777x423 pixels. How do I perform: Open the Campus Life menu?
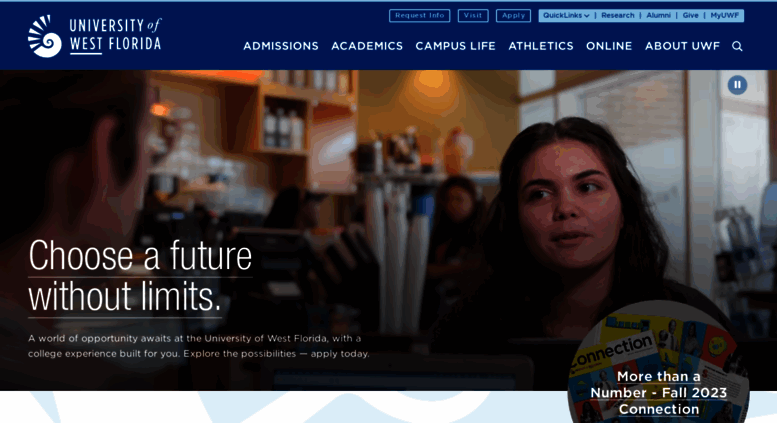point(455,46)
